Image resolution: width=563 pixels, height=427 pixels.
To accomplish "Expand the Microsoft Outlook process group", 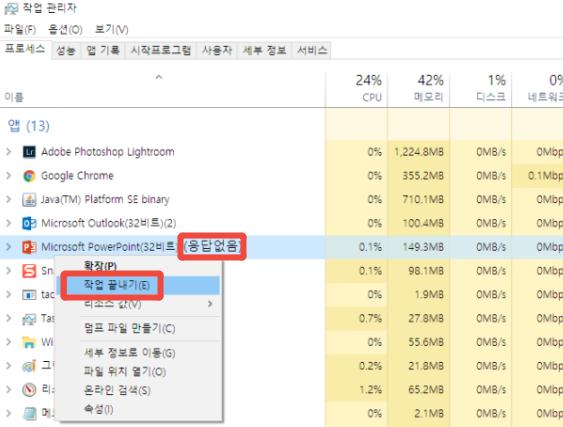I will [x=9, y=223].
